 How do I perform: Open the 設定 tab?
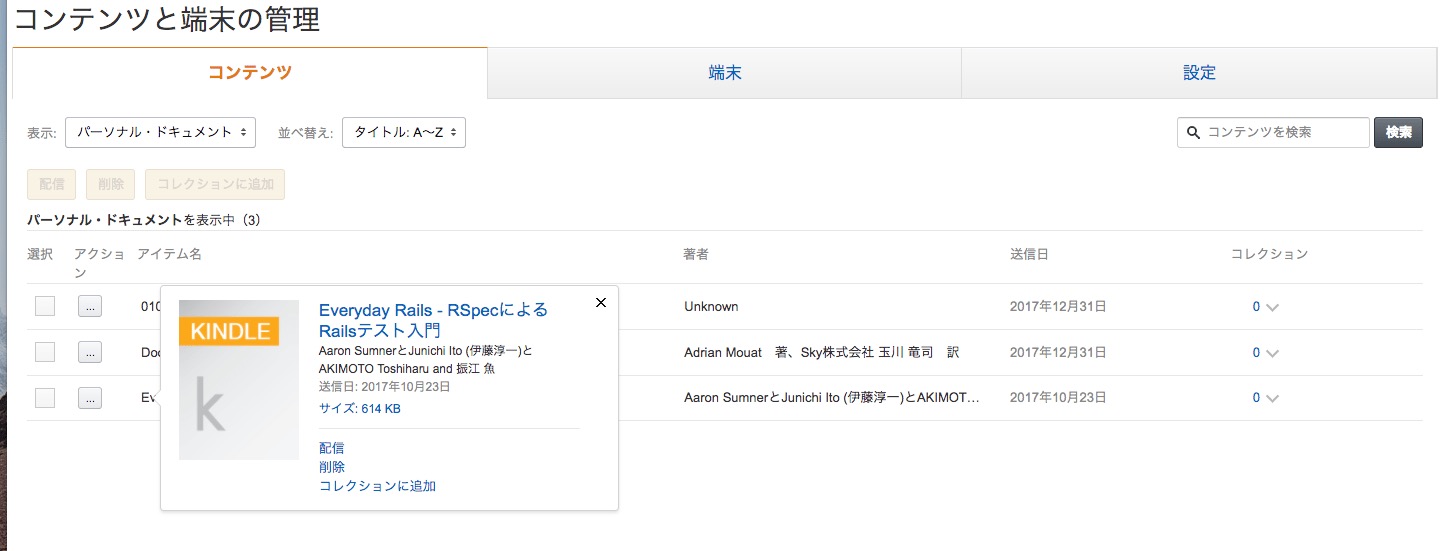point(1198,73)
